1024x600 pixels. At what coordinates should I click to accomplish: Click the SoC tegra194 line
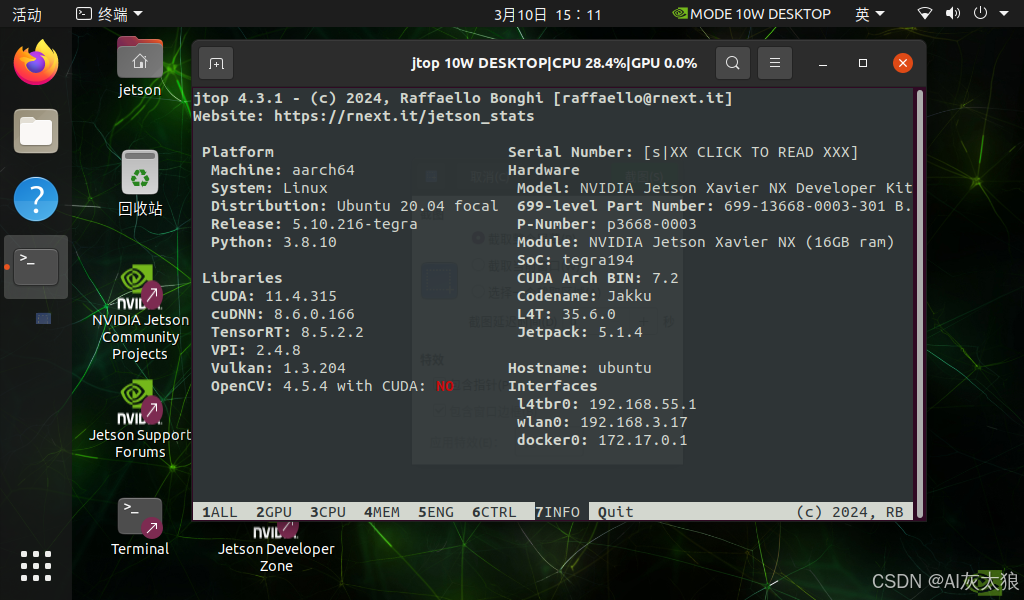coord(575,261)
